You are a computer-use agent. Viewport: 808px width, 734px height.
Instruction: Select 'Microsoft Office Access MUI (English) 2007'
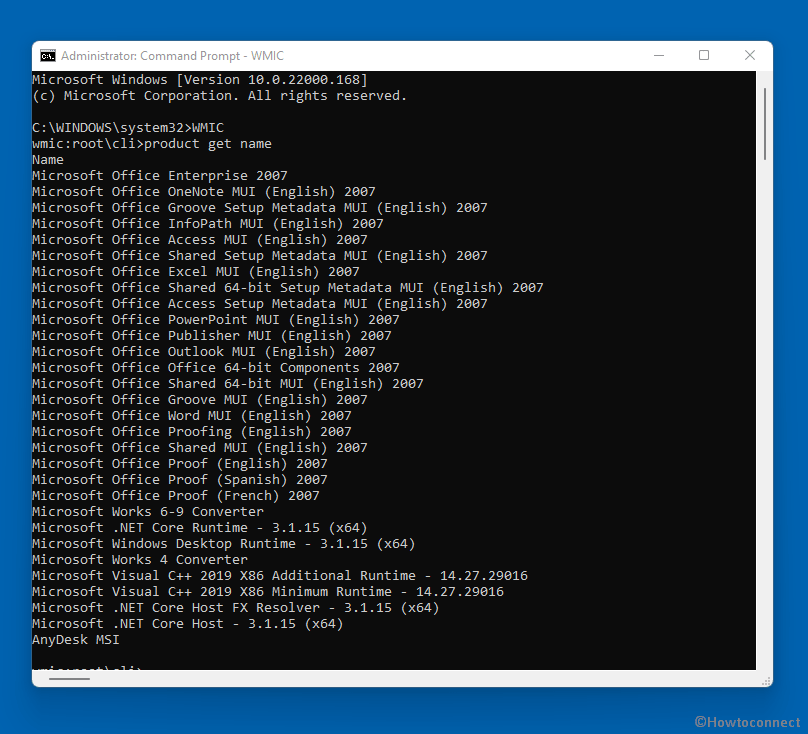(200, 240)
